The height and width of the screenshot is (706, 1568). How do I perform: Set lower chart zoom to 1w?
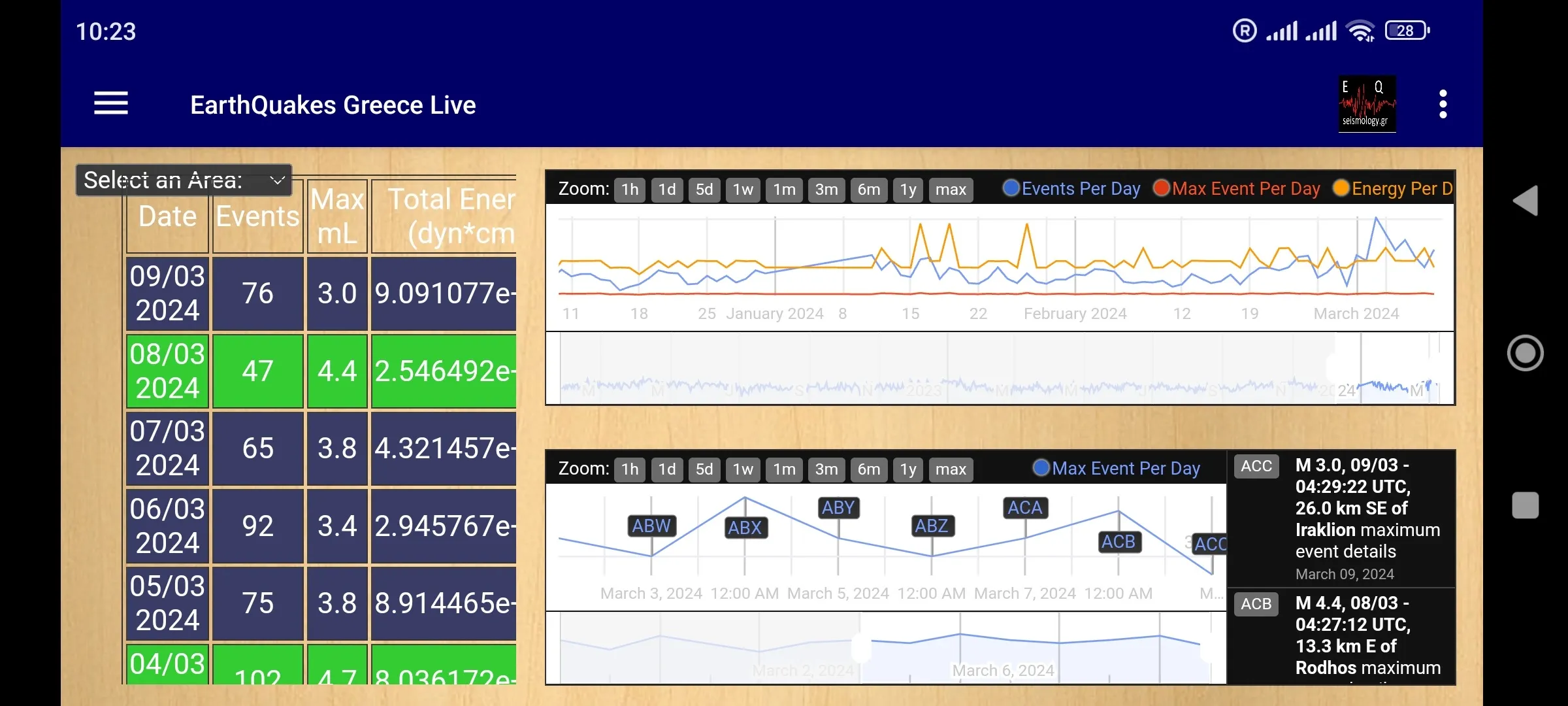(x=743, y=469)
